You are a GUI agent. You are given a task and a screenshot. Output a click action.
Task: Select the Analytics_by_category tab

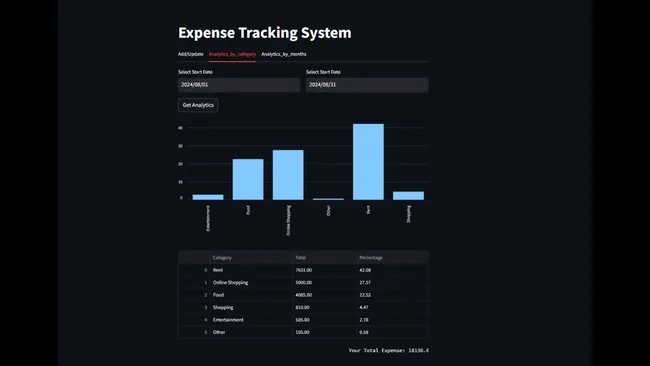pos(232,54)
